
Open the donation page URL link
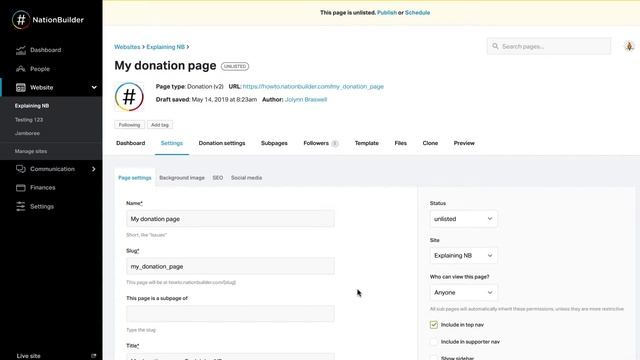pyautogui.click(x=313, y=87)
